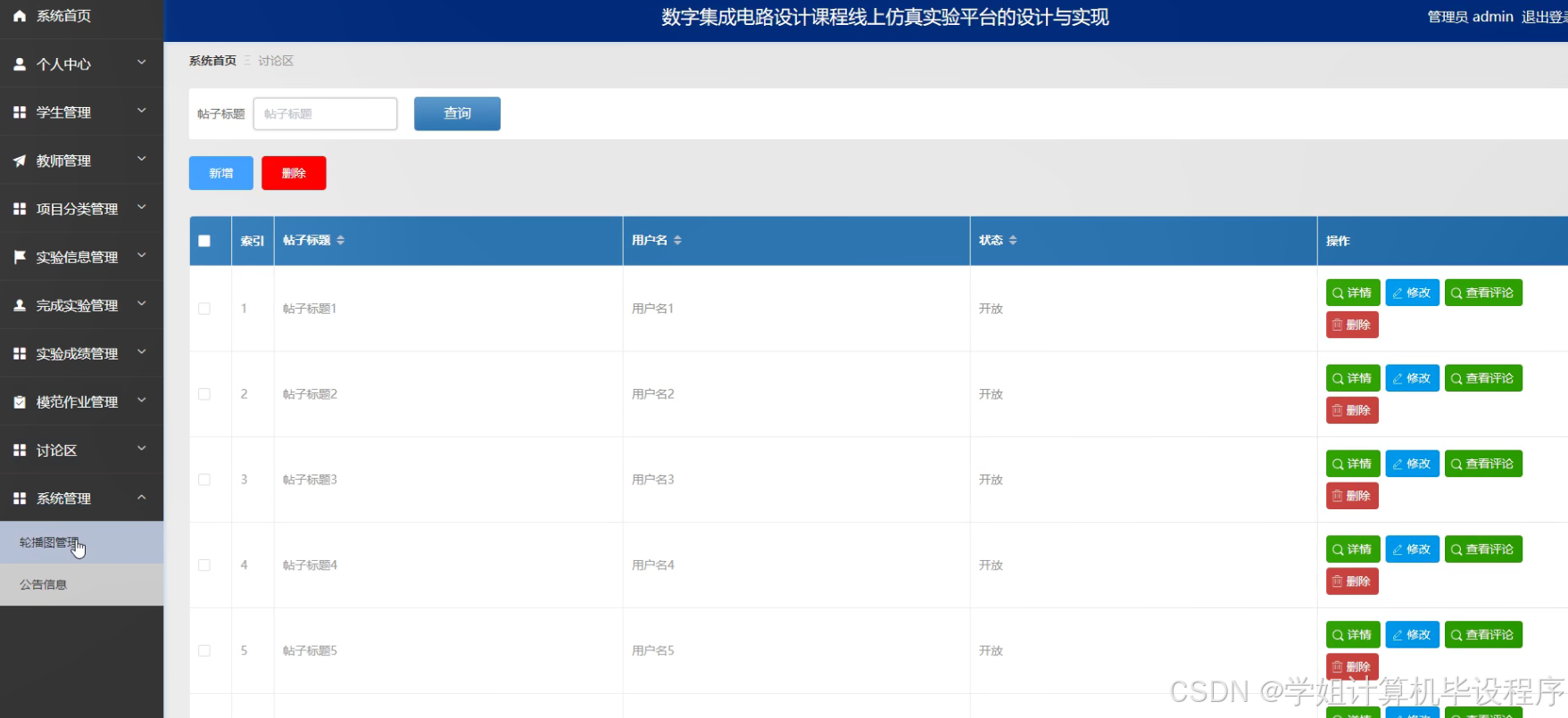Expand 实验成绩管理 chevron

[141, 352]
